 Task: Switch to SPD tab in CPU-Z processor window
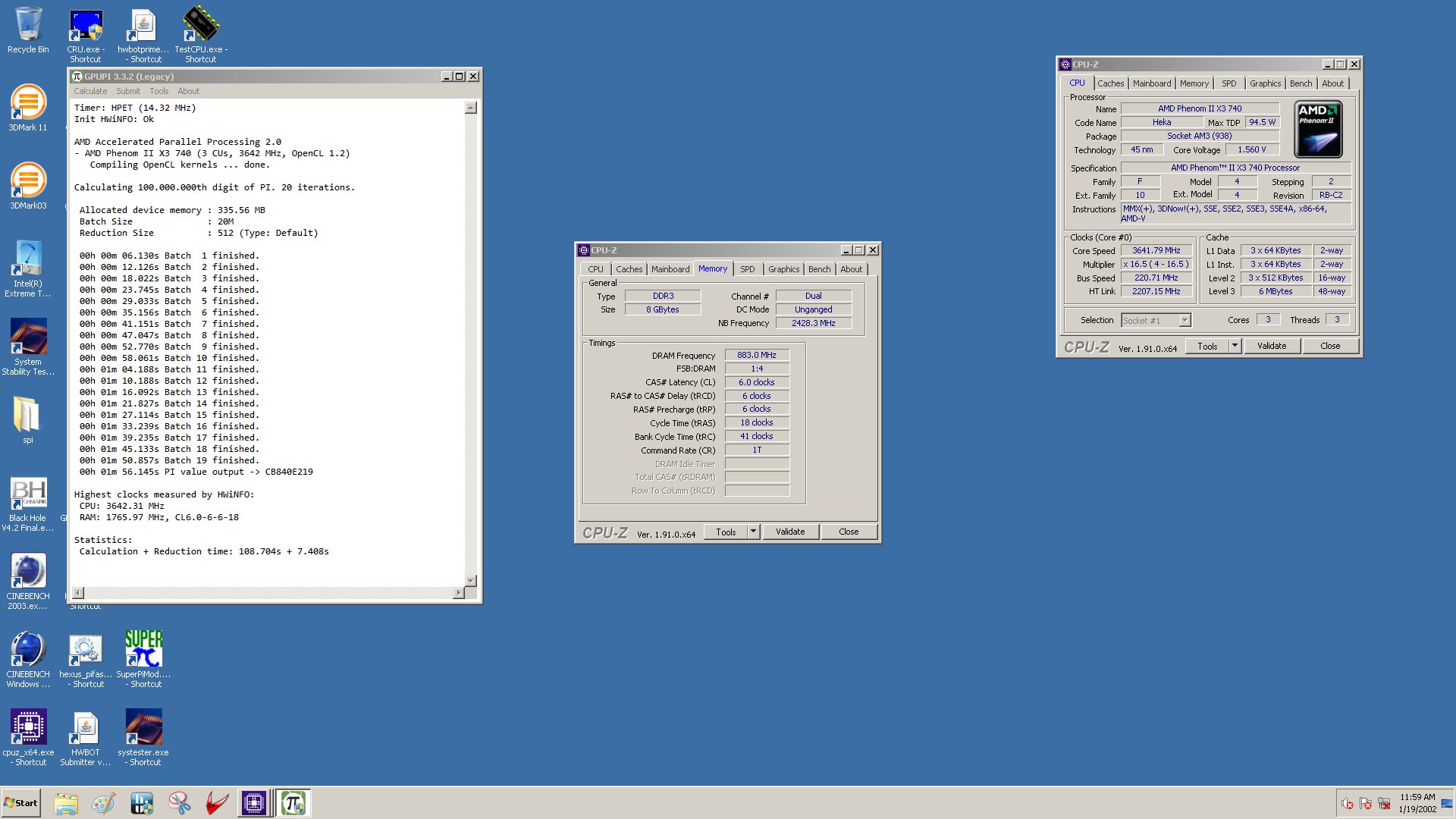coord(1229,83)
